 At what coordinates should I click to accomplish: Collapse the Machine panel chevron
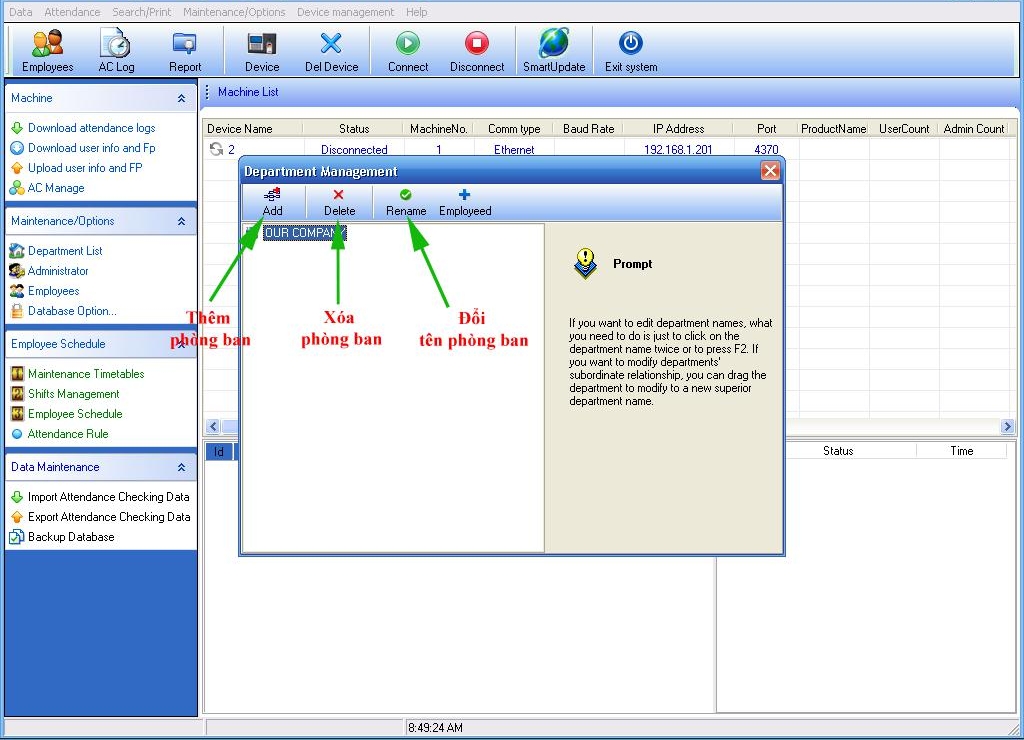(181, 99)
